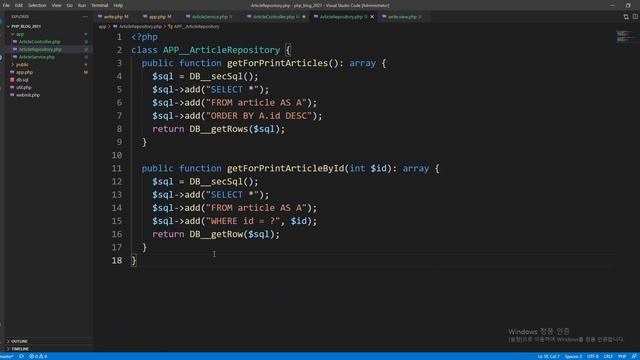This screenshot has width=640, height=360.
Task: Switch to the ArticleService.php editor tab
Action: [209, 17]
